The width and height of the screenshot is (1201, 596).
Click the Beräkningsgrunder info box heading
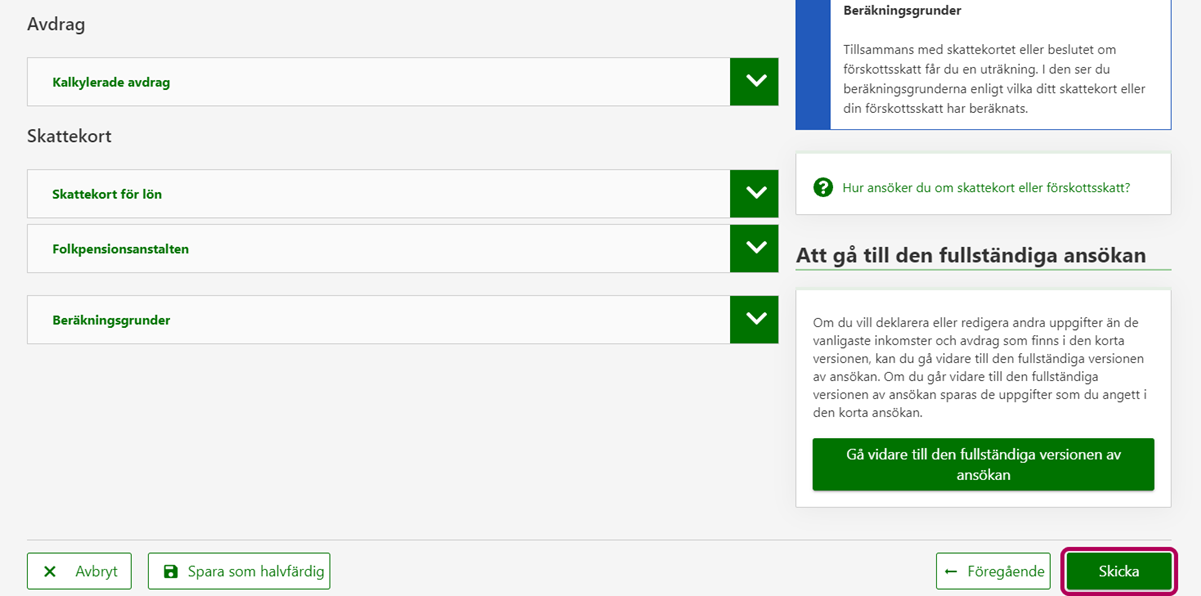(902, 11)
